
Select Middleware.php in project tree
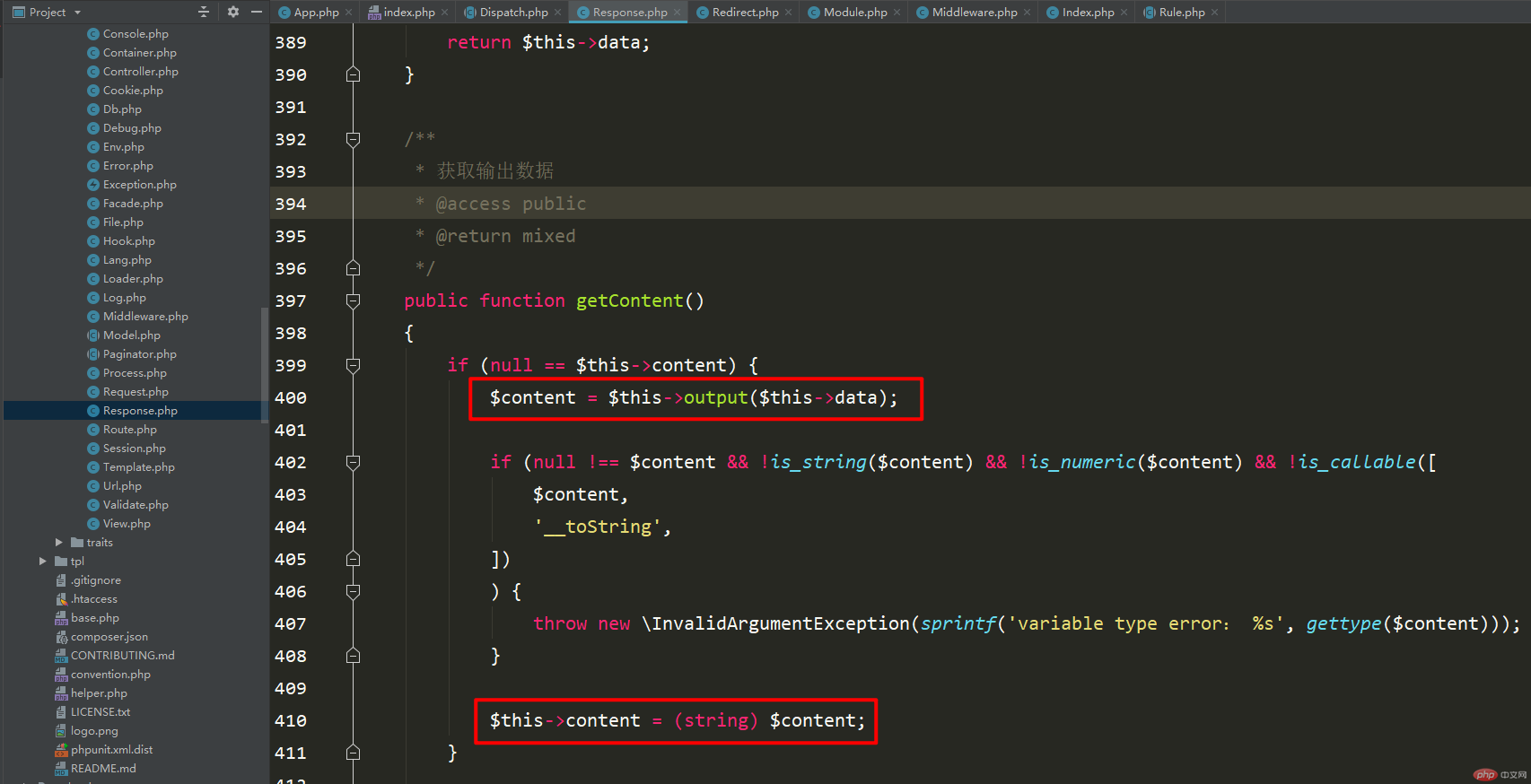(x=145, y=317)
